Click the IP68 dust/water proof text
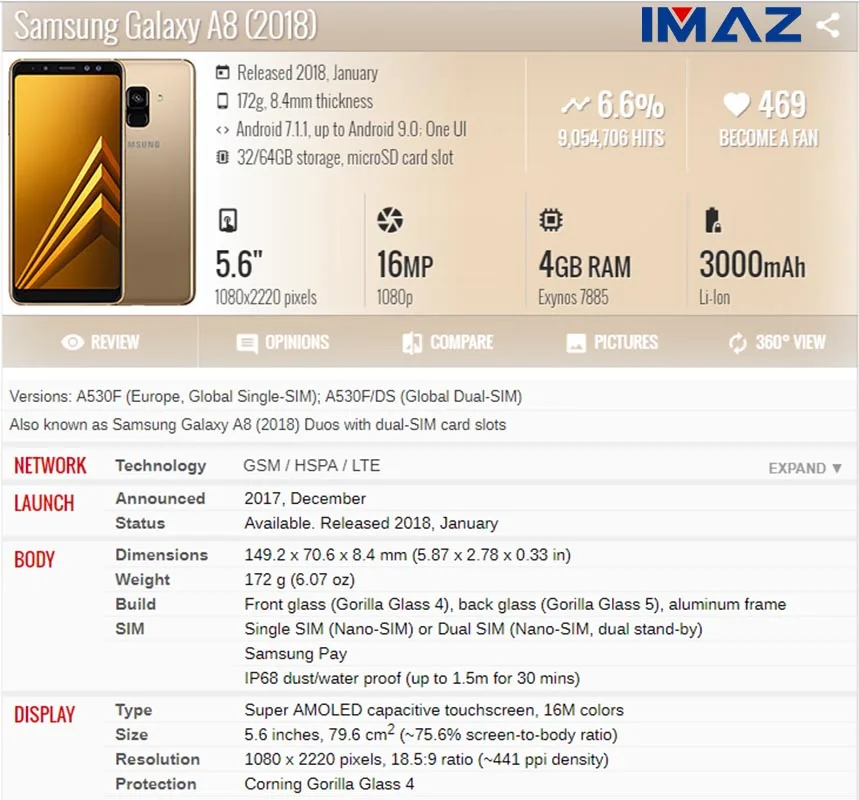The image size is (859, 800). point(412,678)
